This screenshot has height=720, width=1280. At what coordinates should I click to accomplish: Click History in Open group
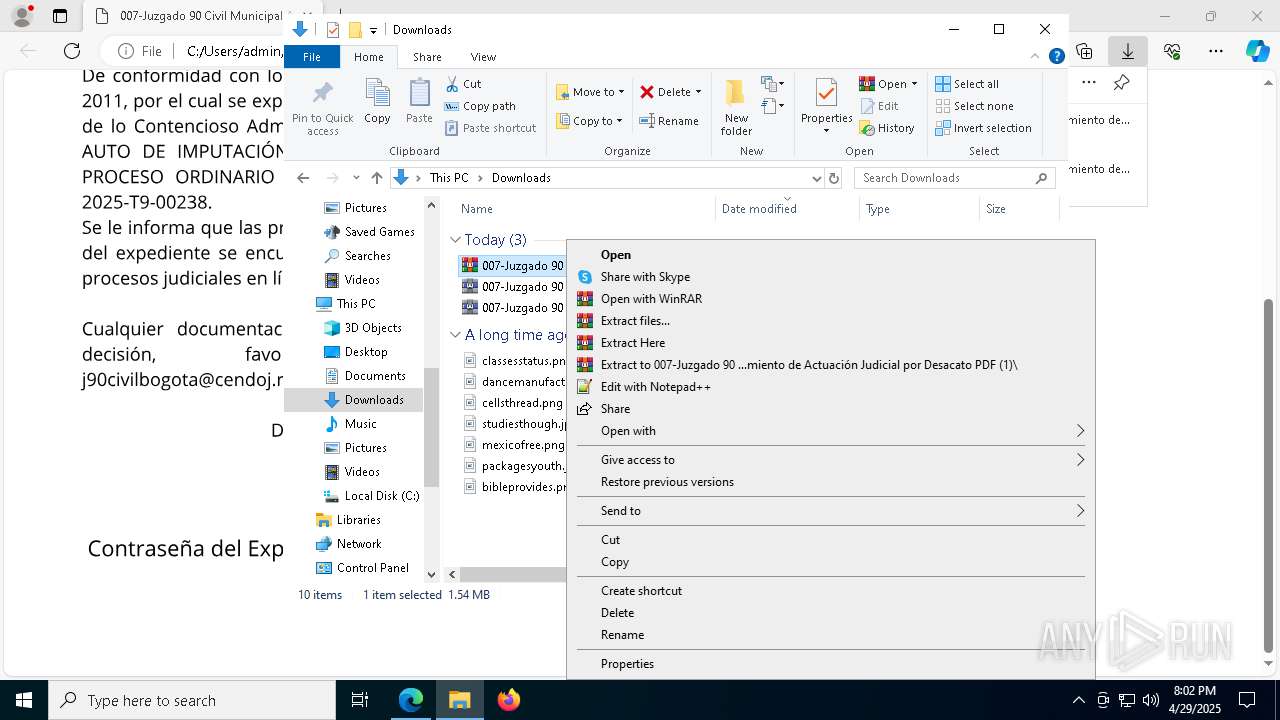point(887,128)
